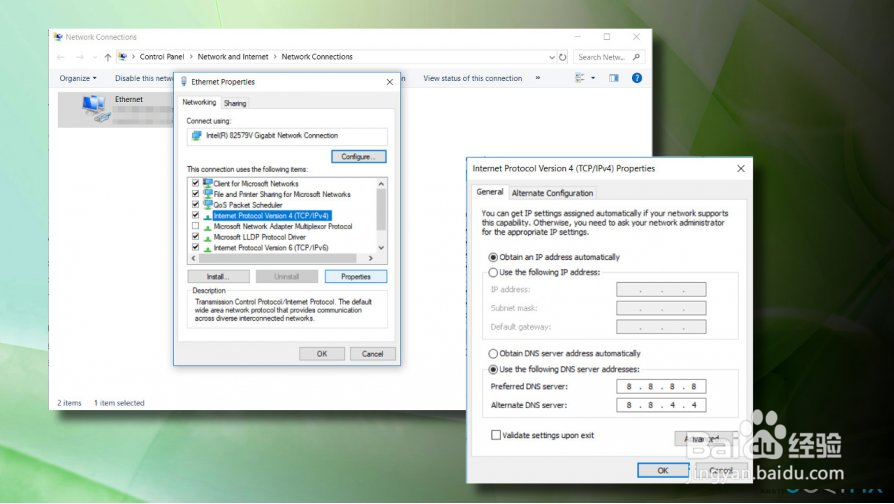Click the Preferred DNS server field
The image size is (894, 504).
click(661, 387)
